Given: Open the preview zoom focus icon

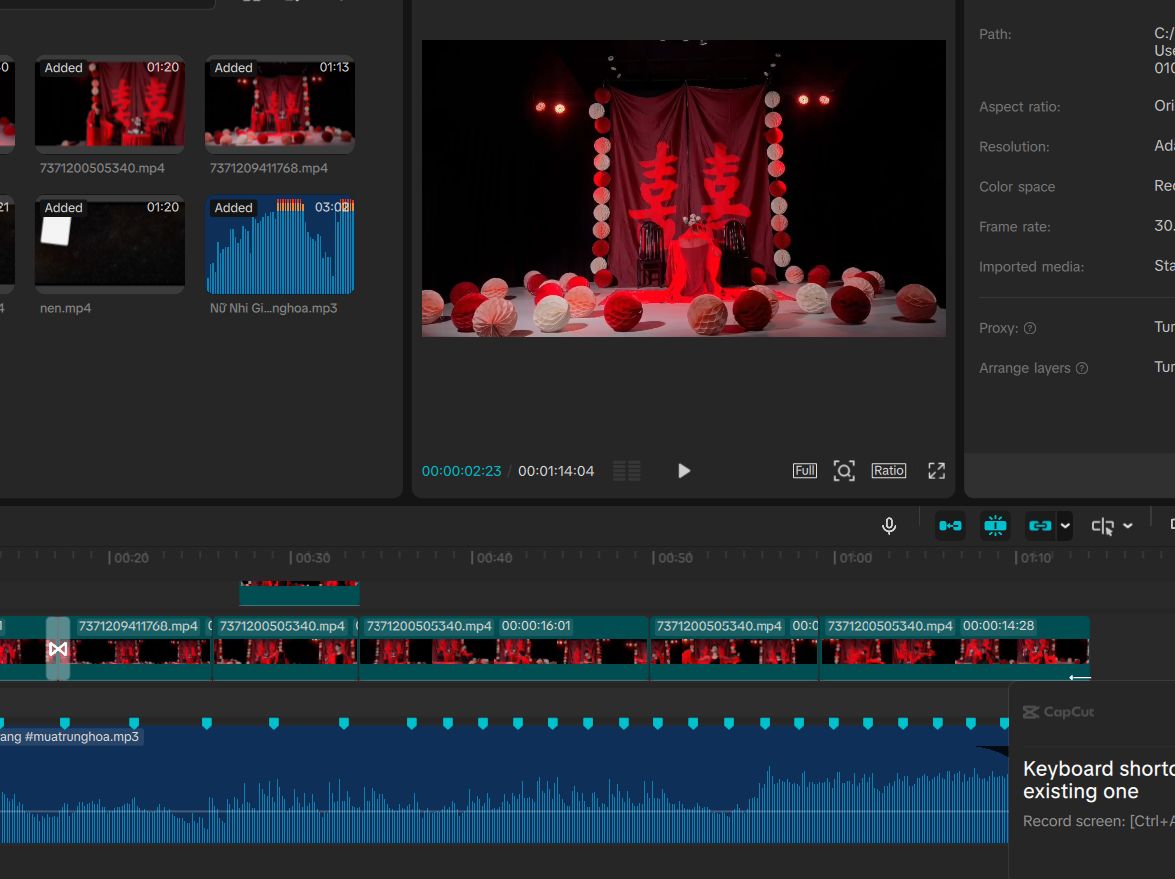Looking at the screenshot, I should [844, 471].
